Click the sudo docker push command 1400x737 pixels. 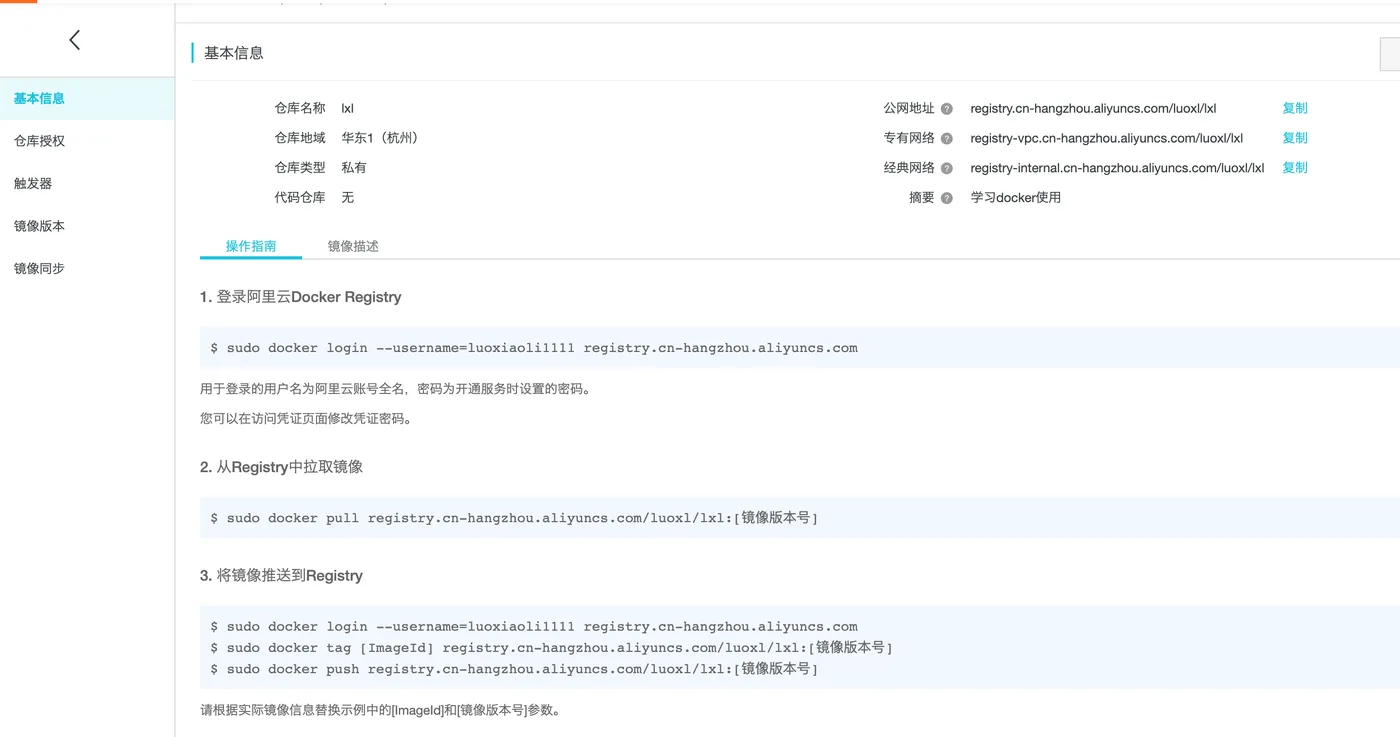coord(514,669)
